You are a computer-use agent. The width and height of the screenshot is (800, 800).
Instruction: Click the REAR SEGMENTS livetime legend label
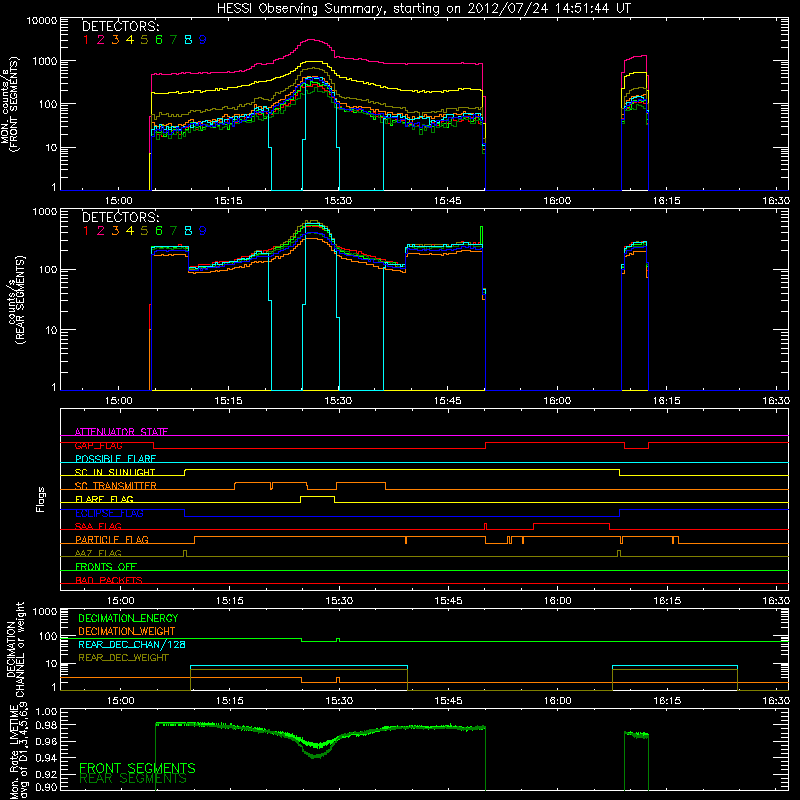[x=133, y=779]
